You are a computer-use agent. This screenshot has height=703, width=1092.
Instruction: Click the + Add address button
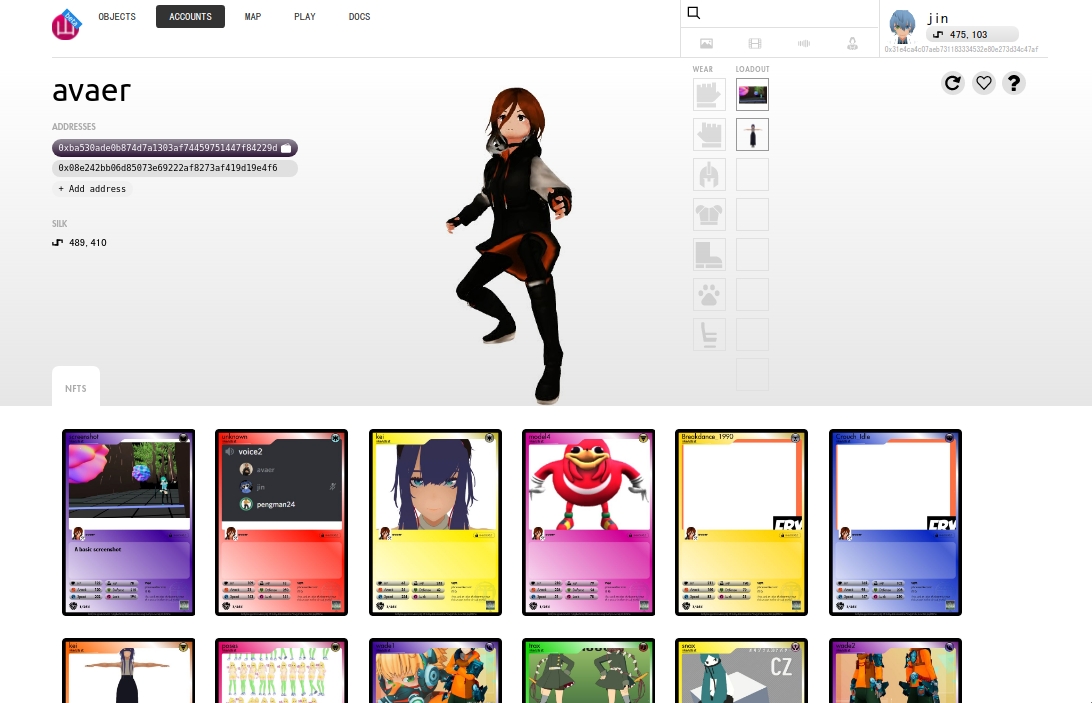tap(92, 189)
